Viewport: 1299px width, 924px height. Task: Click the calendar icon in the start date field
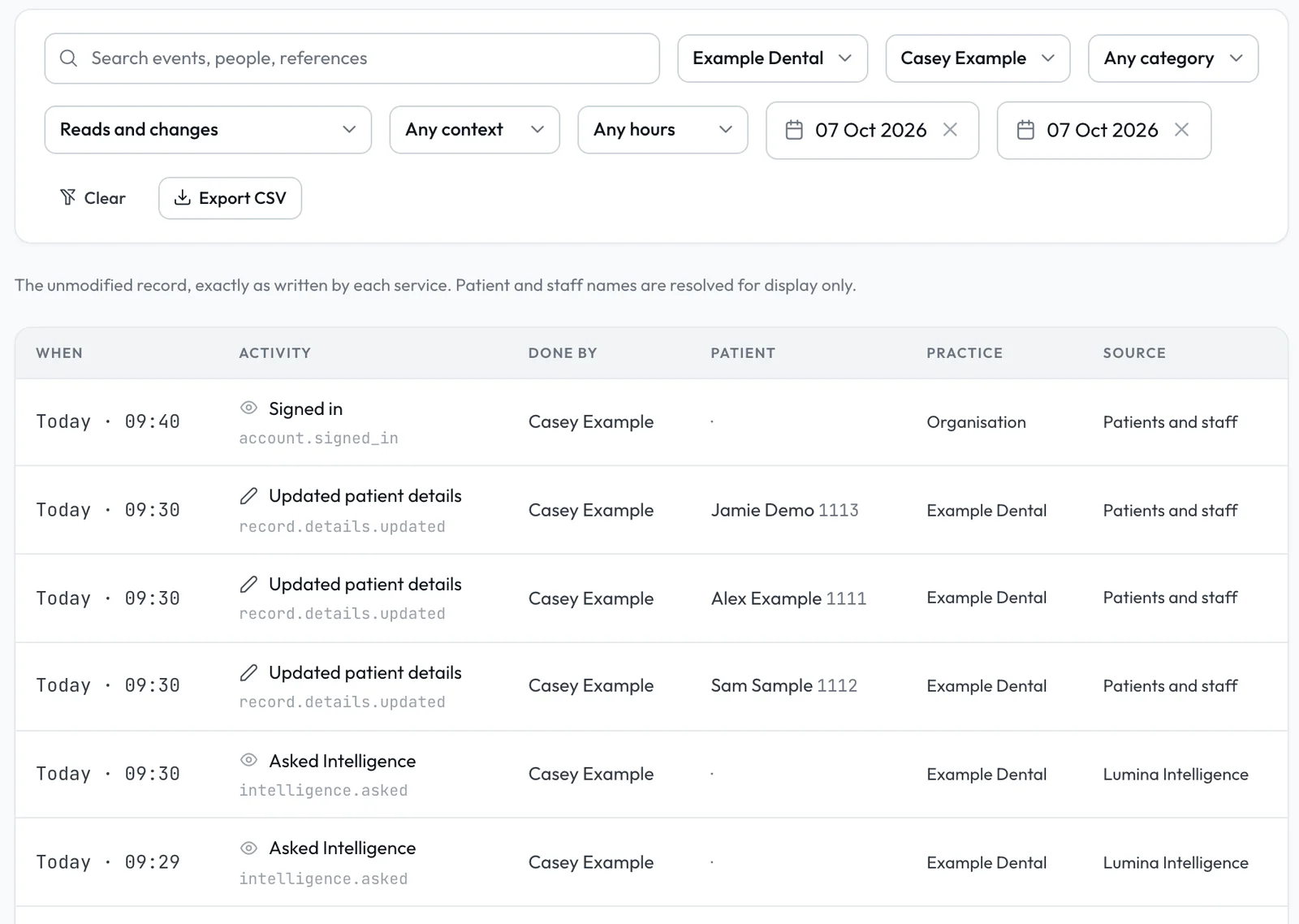[x=794, y=130]
